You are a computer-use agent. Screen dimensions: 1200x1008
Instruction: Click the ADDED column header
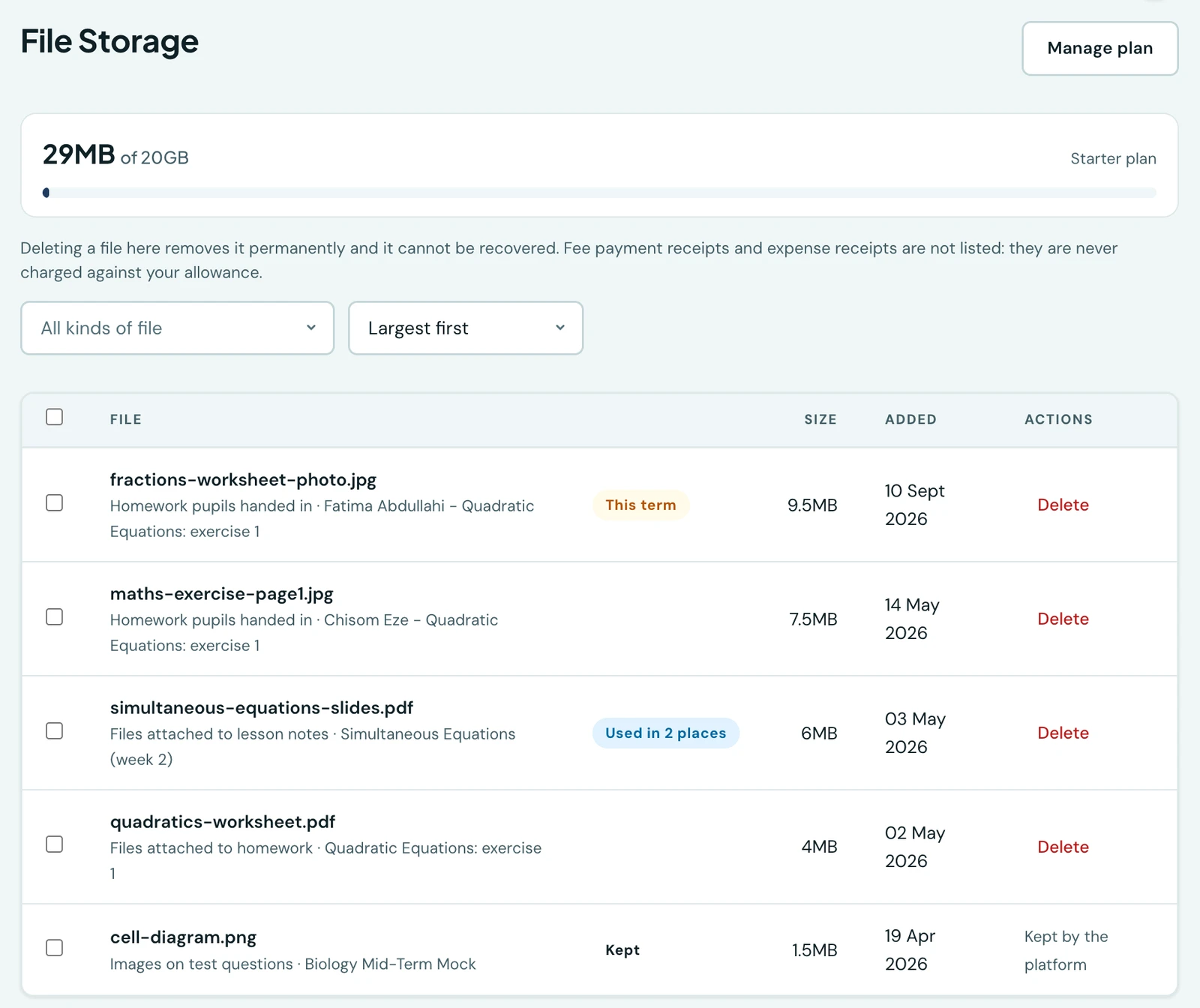pos(910,419)
